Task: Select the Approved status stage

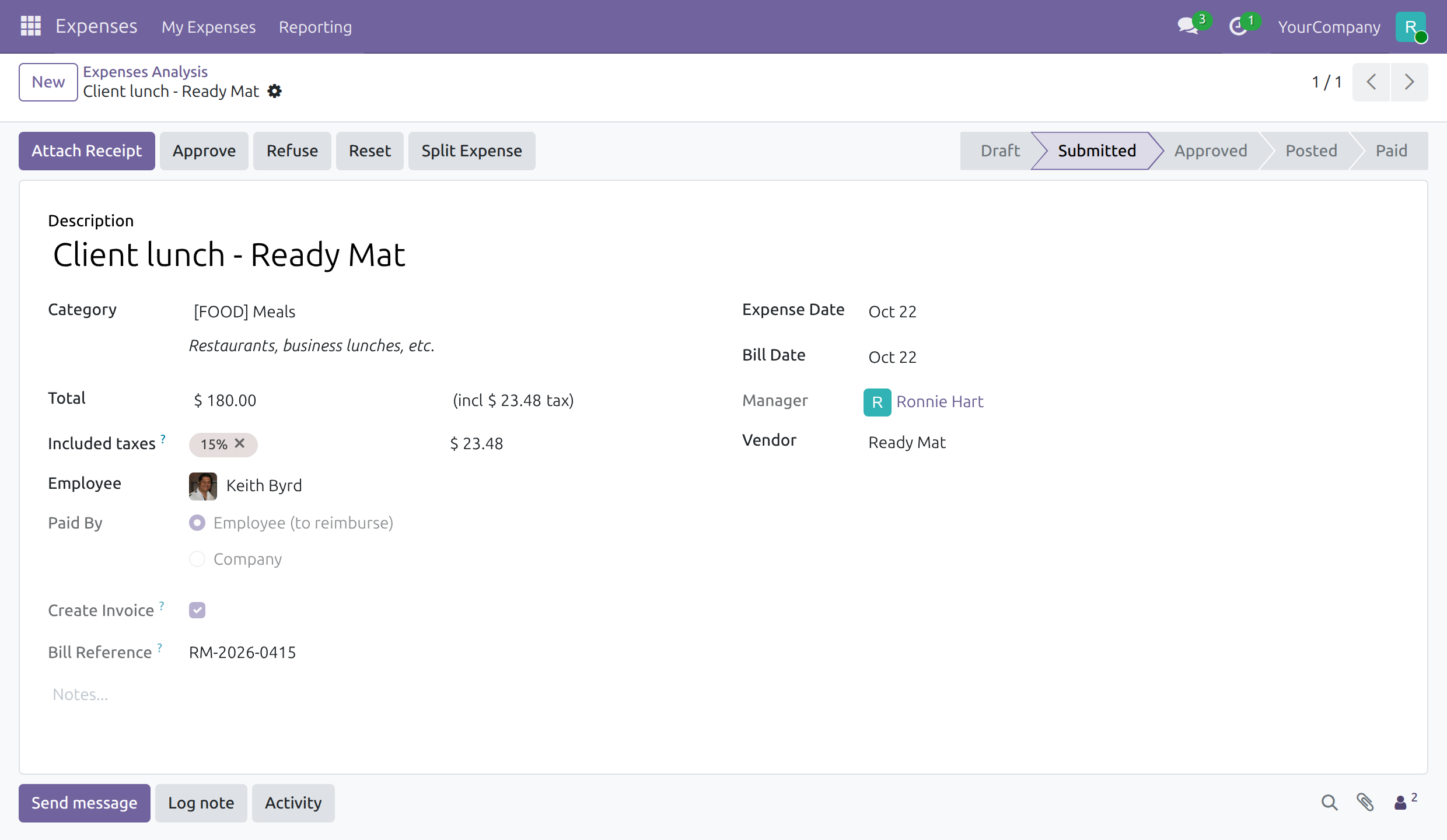Action: pyautogui.click(x=1211, y=150)
